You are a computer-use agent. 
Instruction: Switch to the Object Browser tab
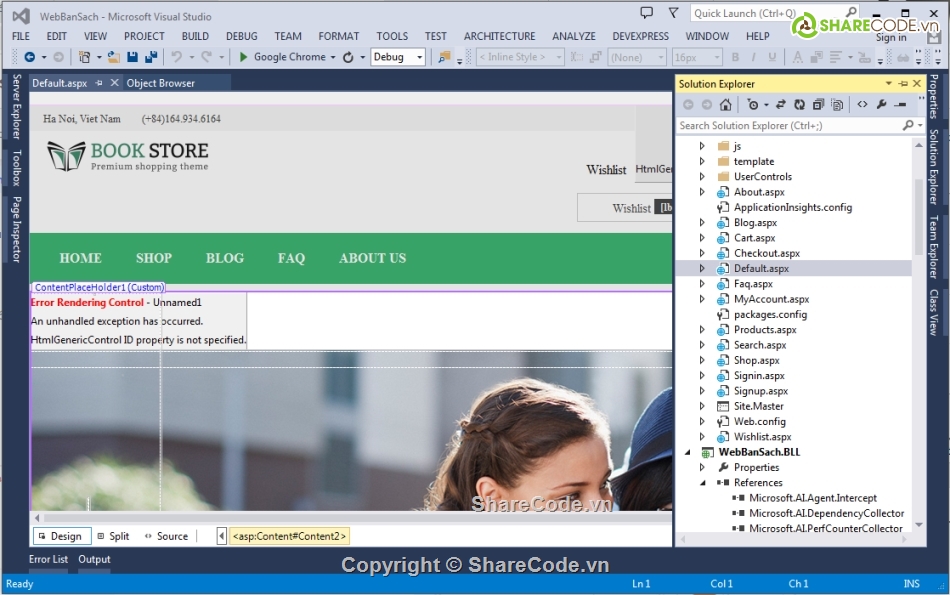(161, 83)
